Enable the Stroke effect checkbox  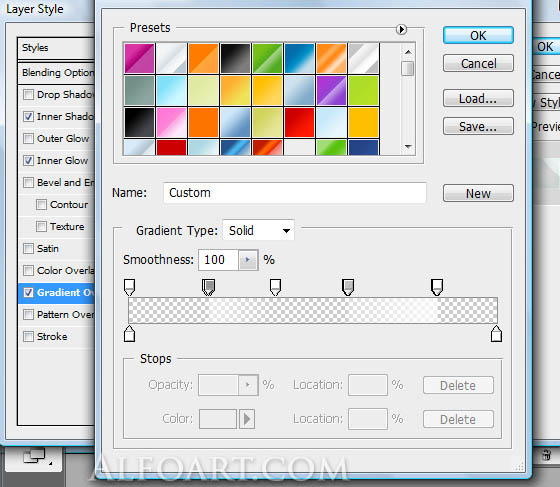click(x=28, y=337)
